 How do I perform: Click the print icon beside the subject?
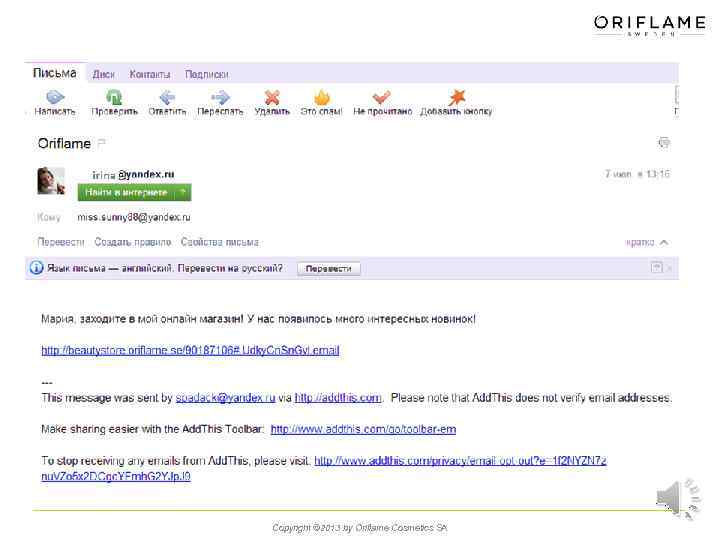664,143
